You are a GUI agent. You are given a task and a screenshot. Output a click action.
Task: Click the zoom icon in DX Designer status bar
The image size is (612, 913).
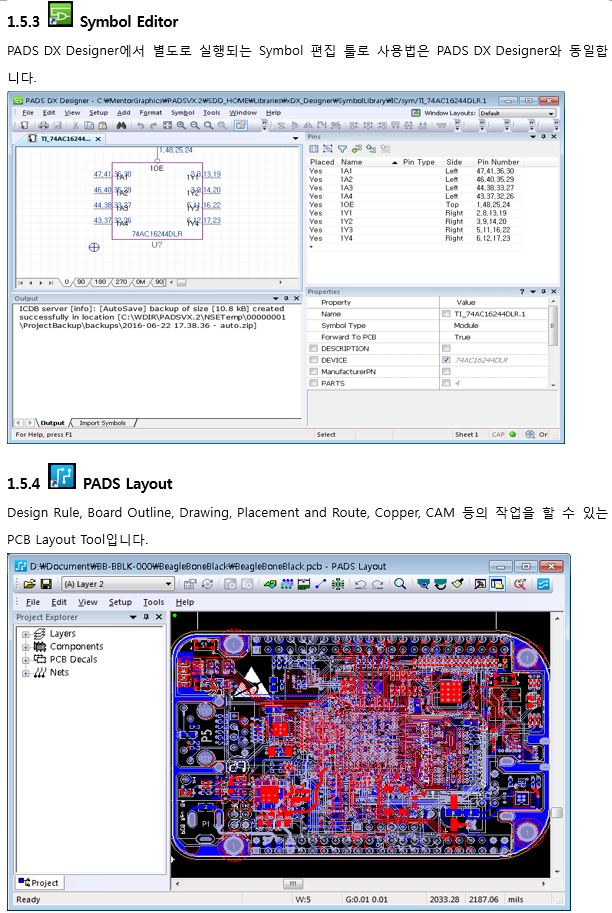530,434
